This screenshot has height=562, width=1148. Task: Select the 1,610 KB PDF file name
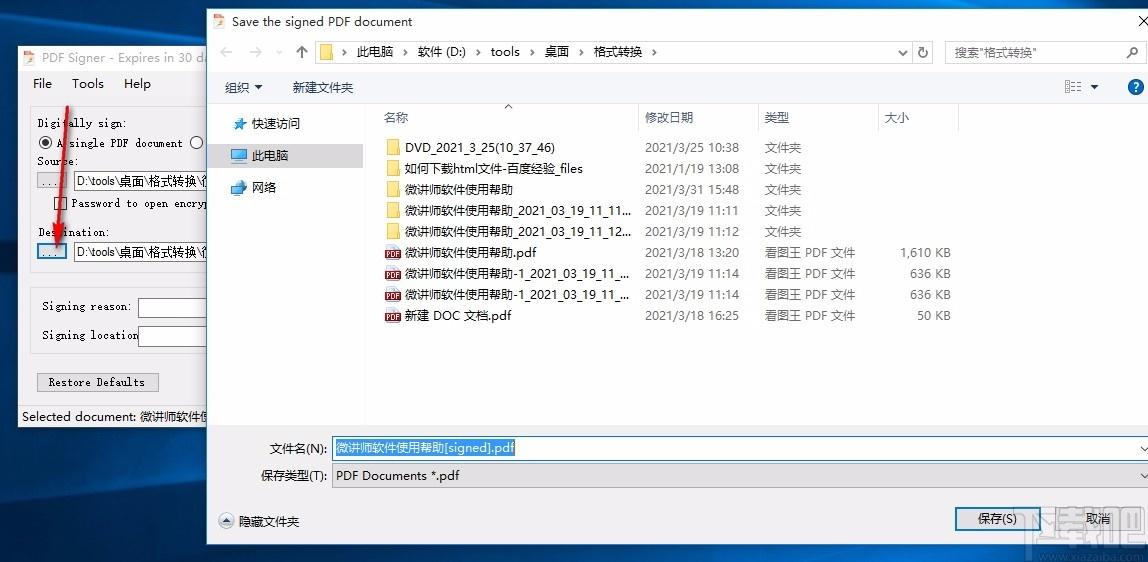[x=471, y=253]
